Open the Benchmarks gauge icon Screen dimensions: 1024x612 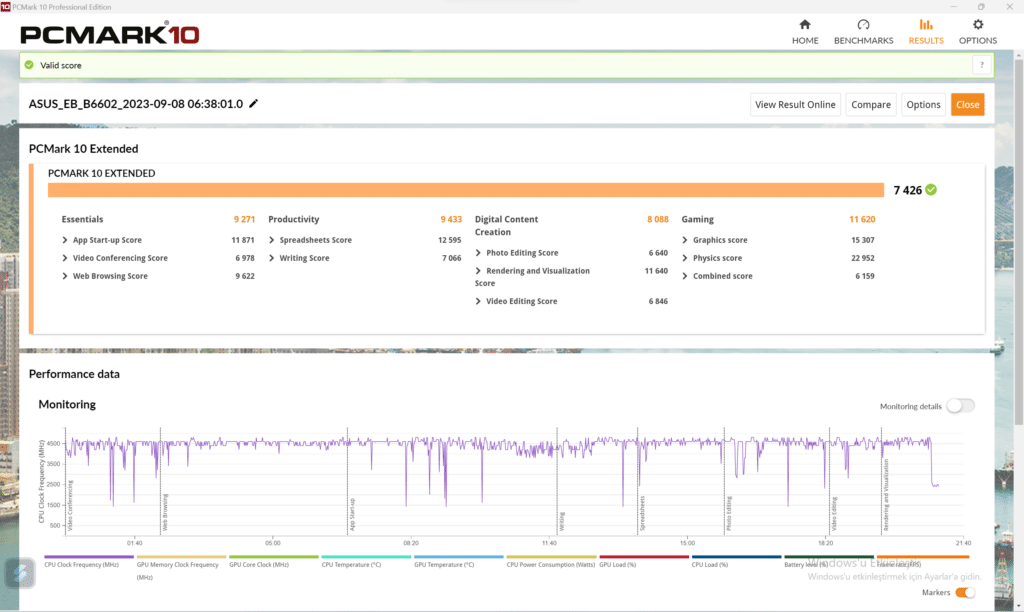(x=863, y=25)
